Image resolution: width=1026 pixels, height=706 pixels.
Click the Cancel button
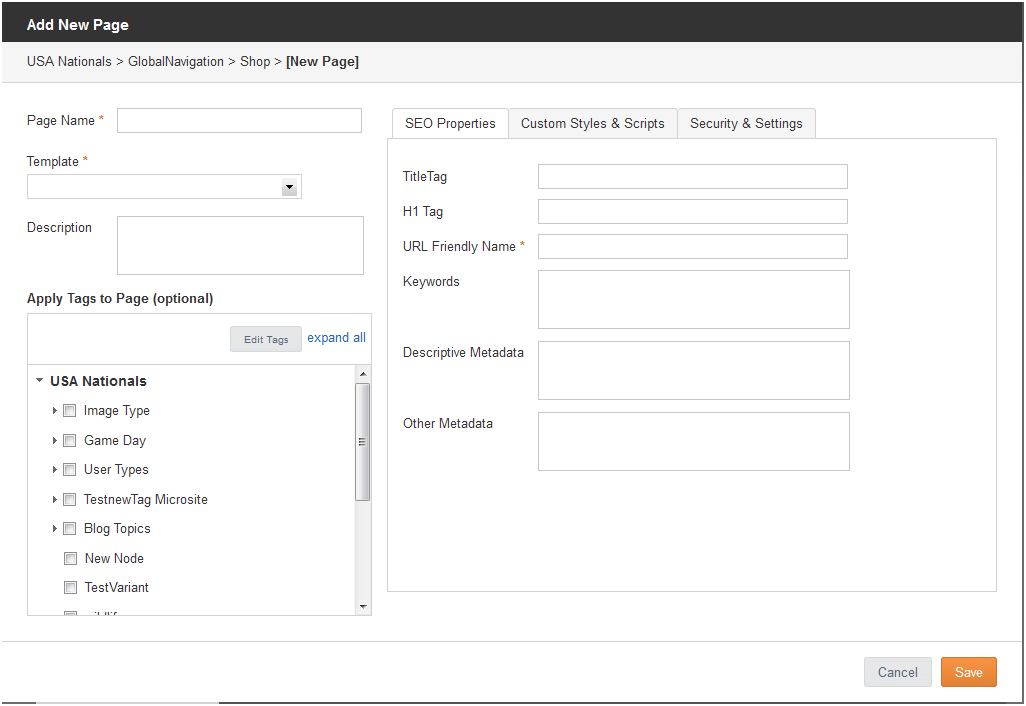(898, 673)
